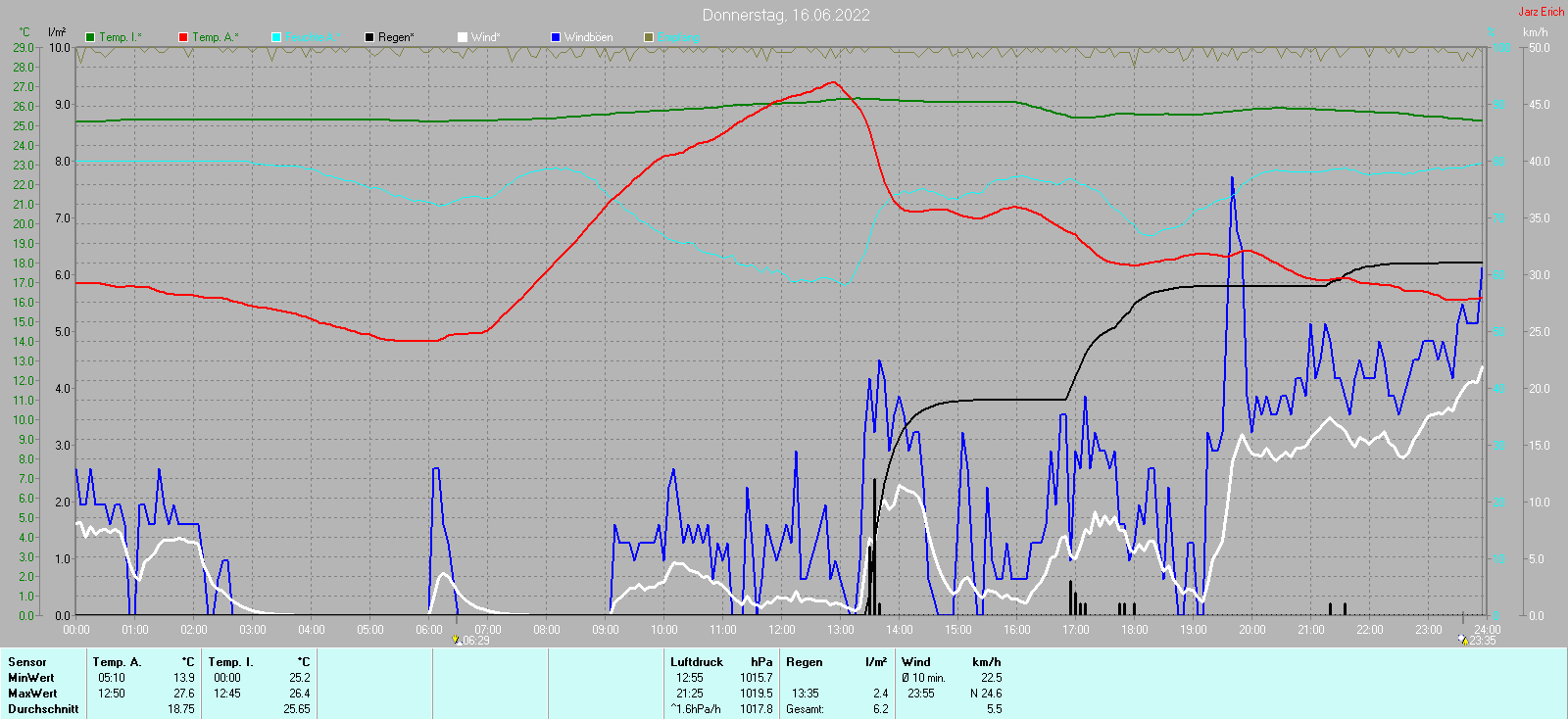Click the rain total value '6.2'
Viewport: 1568px width, 719px height.
pos(881,709)
